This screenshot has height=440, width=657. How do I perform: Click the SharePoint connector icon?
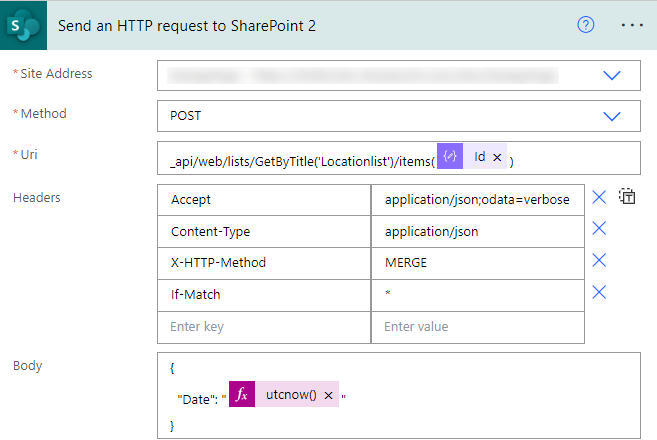[22, 25]
